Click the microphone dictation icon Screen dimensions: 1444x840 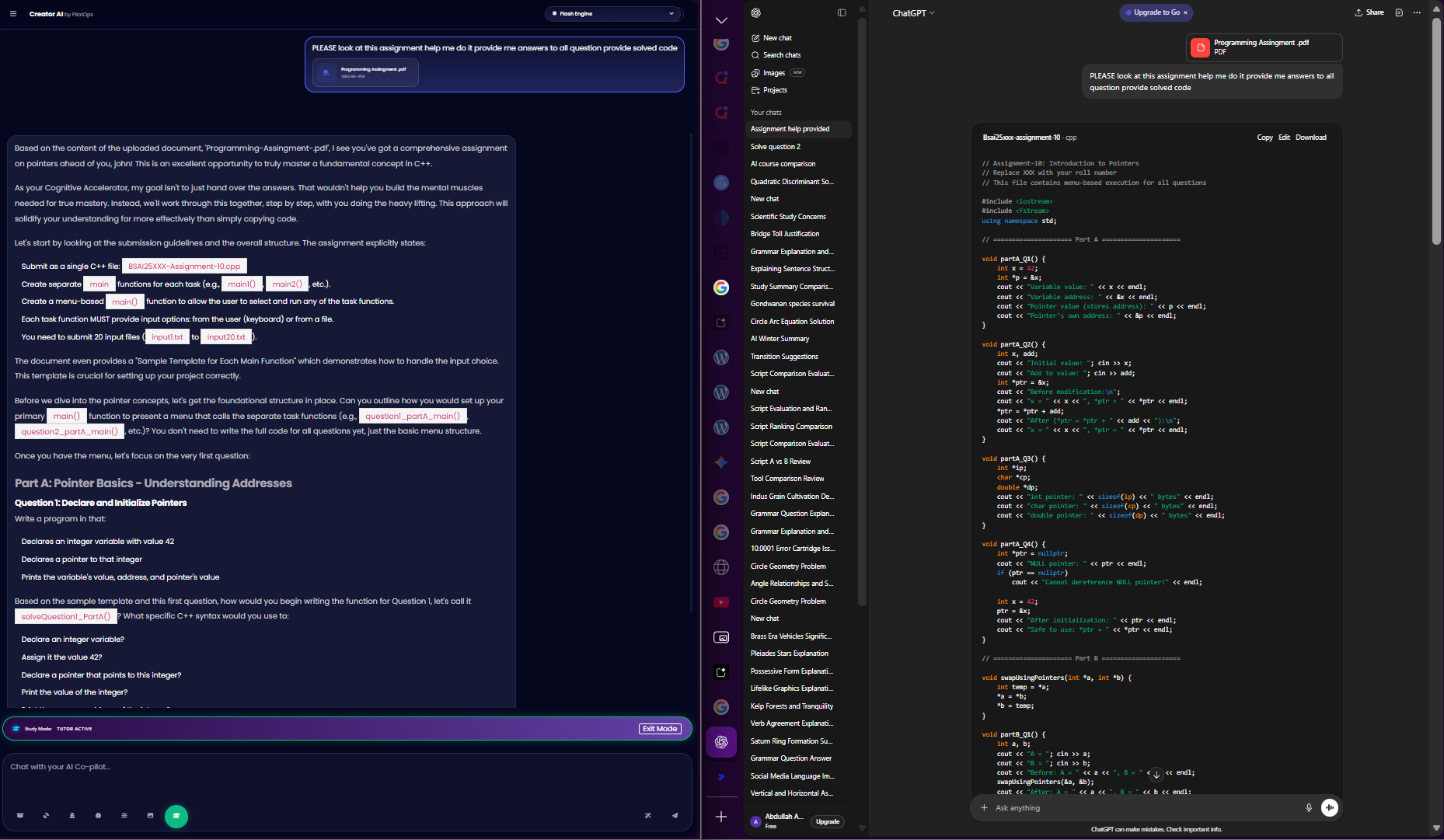coord(1309,808)
